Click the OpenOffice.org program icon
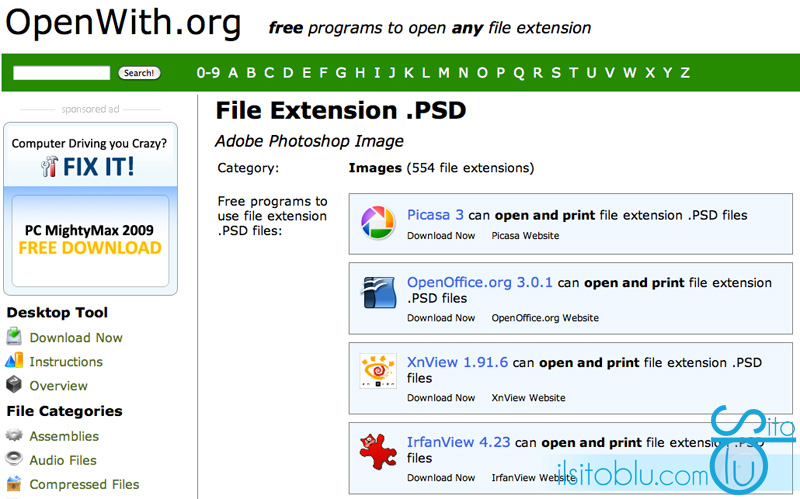Image resolution: width=800 pixels, height=499 pixels. point(377,293)
